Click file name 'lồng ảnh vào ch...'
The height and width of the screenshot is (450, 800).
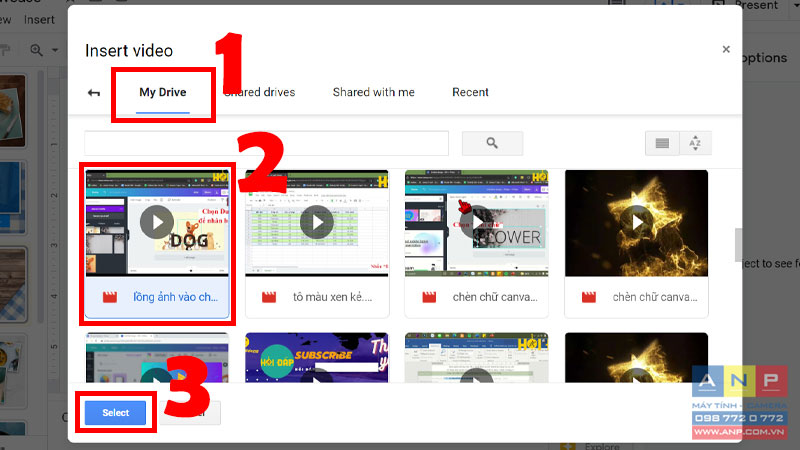pos(176,297)
